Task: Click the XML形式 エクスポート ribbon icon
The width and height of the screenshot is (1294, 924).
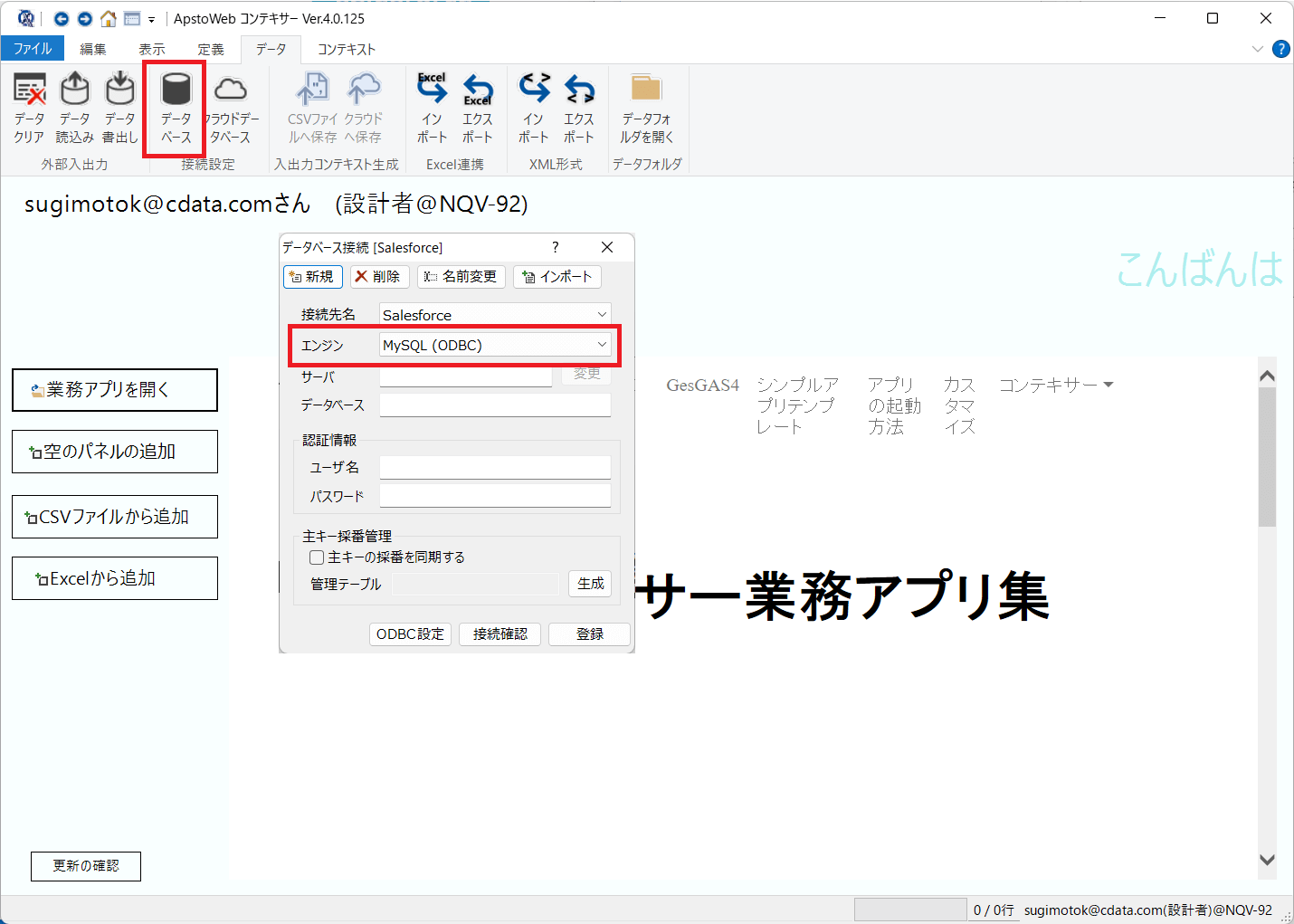Action: (x=578, y=108)
